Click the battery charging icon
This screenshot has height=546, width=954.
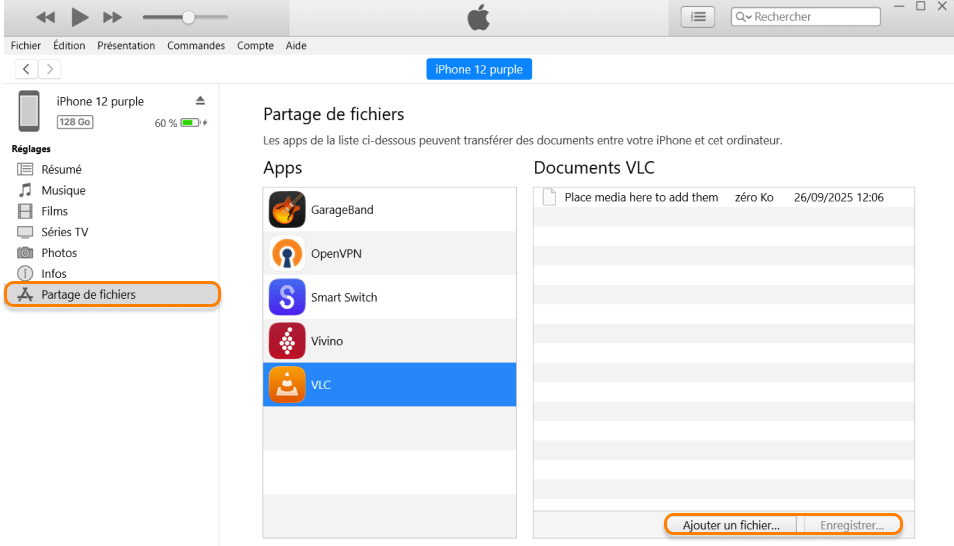click(194, 122)
